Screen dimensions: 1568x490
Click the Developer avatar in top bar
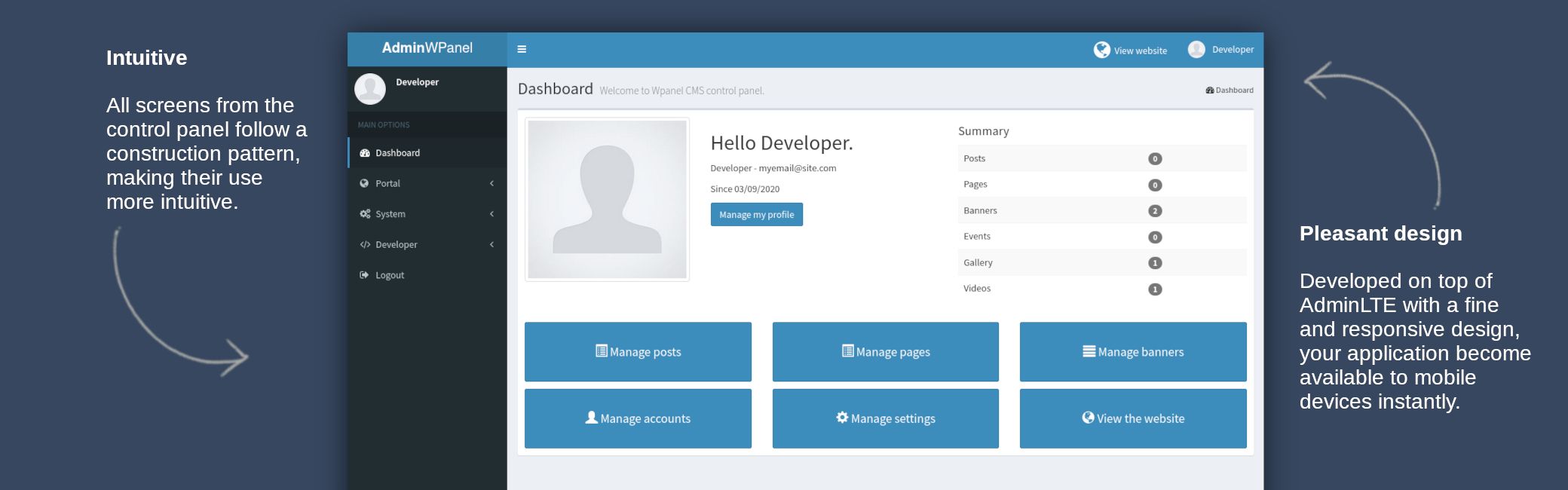click(1196, 50)
